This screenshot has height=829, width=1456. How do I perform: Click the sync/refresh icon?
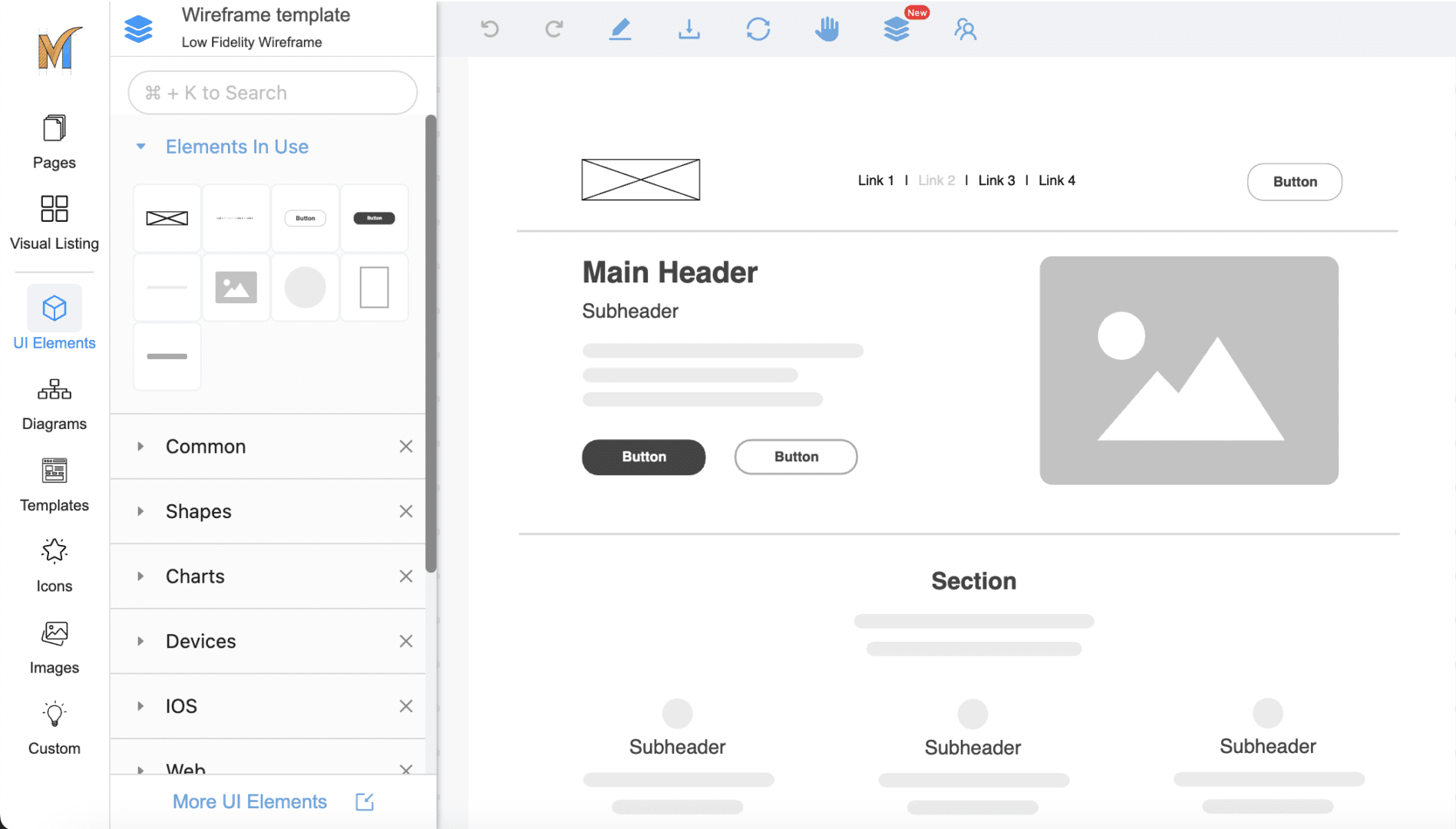point(758,28)
